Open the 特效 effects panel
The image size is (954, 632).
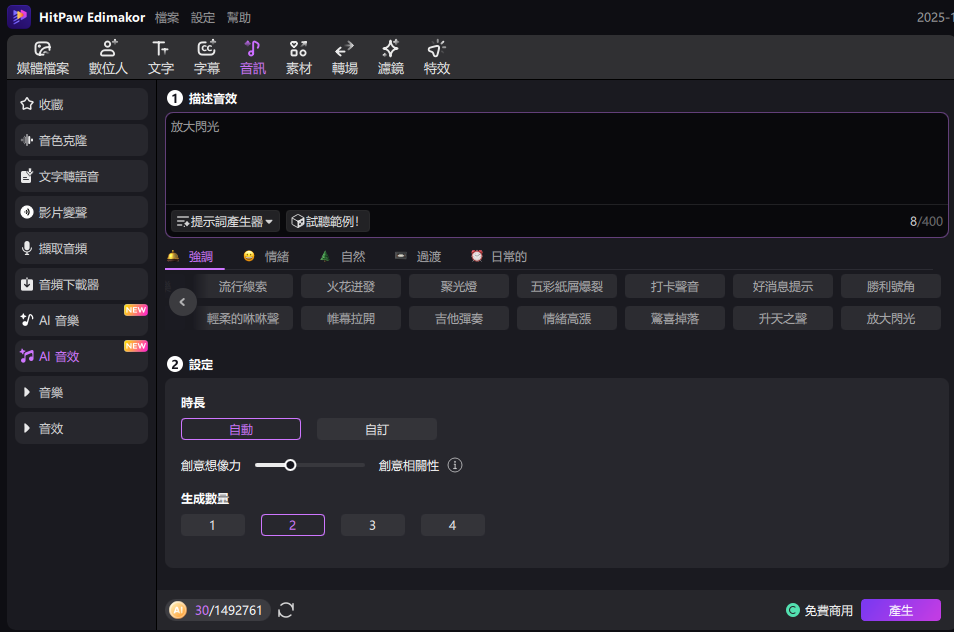[x=437, y=58]
